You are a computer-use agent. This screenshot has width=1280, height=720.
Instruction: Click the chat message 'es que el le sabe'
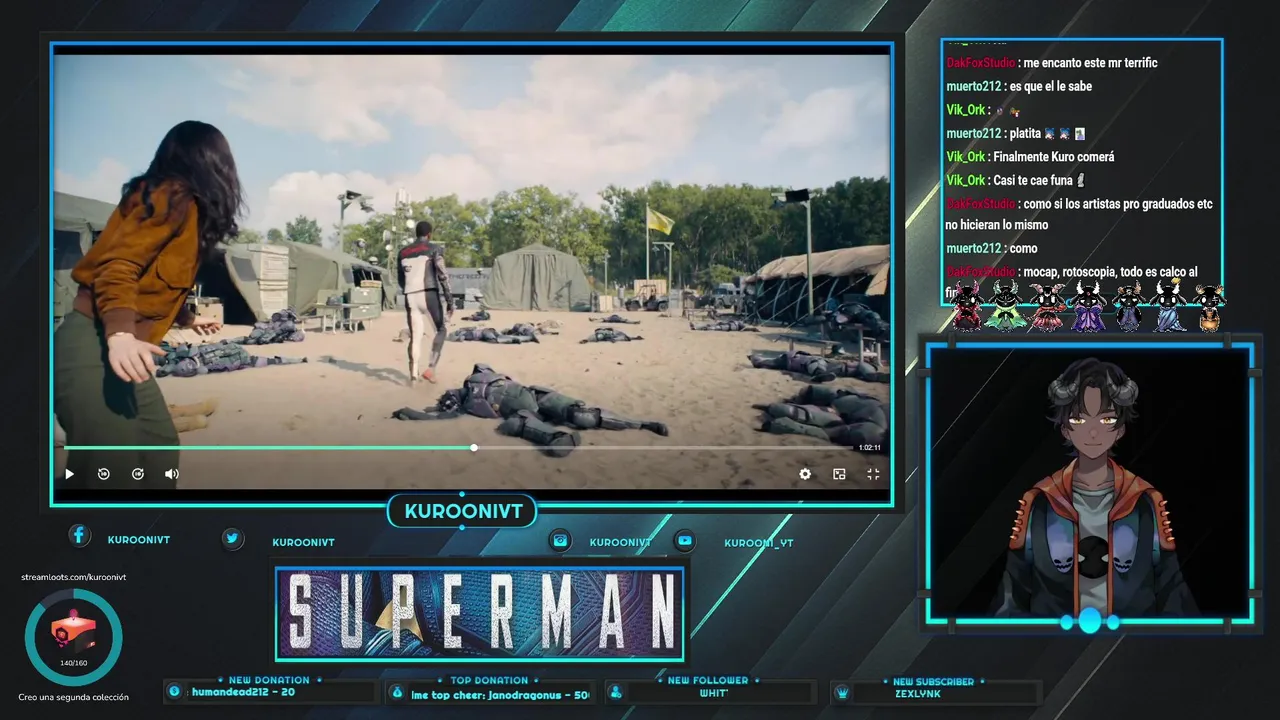pyautogui.click(x=1052, y=87)
